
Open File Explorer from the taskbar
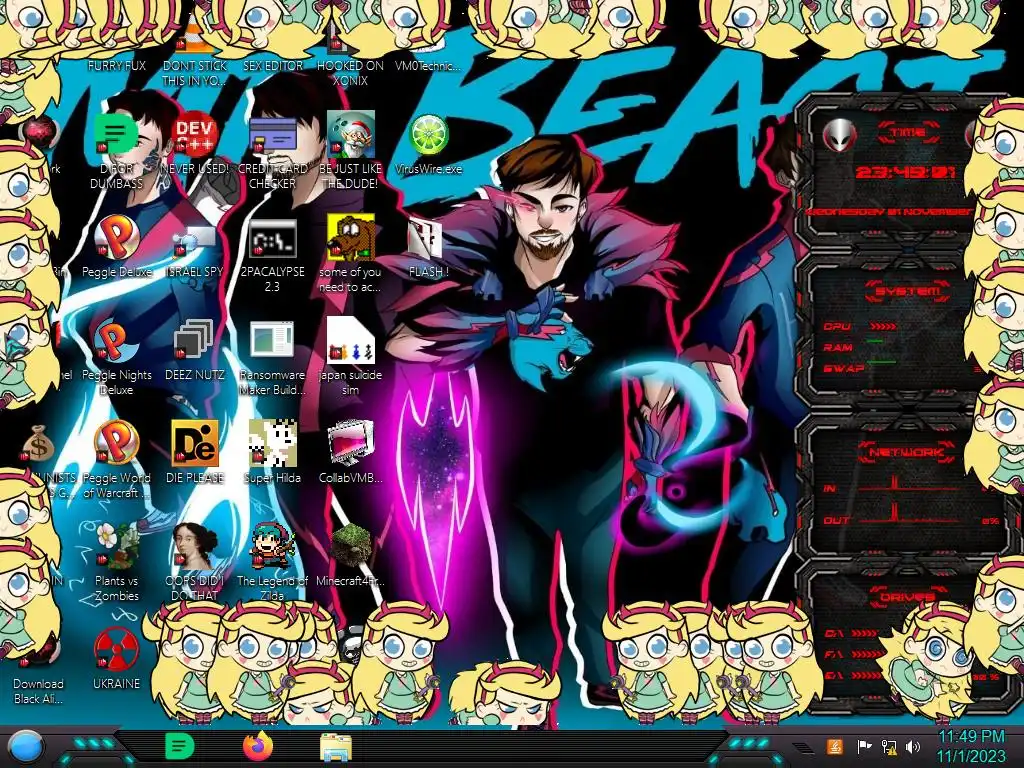pos(336,747)
